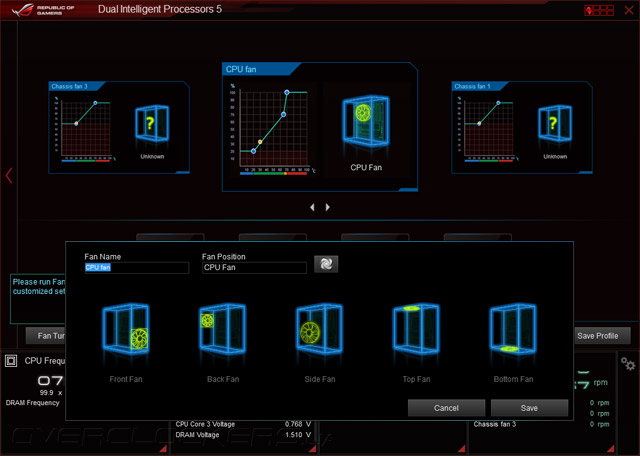This screenshot has width=640, height=456.
Task: Select the Bottom Fan position icon
Action: [x=513, y=329]
